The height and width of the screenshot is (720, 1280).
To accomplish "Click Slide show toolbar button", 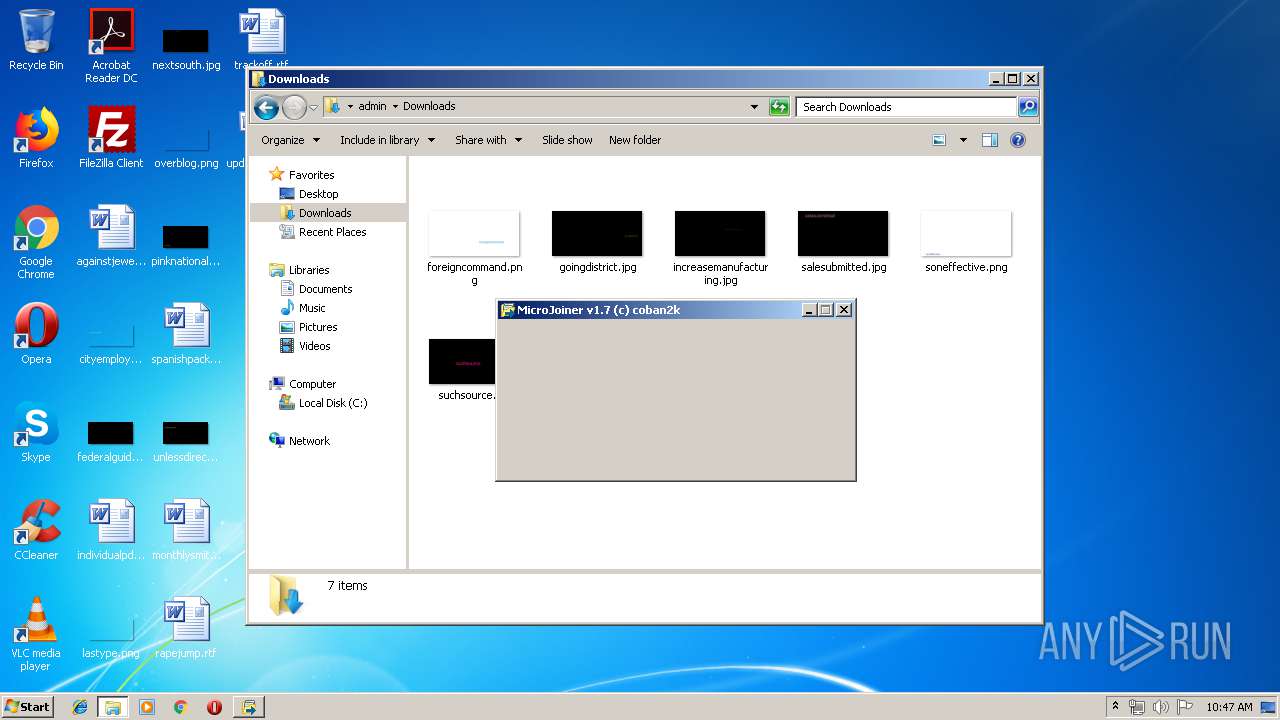I will coord(567,140).
